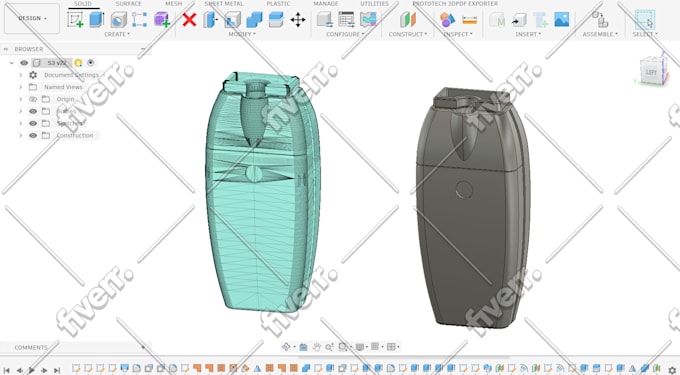Expand the Named Views node
Screen dimensions: 680x375
(x=20, y=87)
